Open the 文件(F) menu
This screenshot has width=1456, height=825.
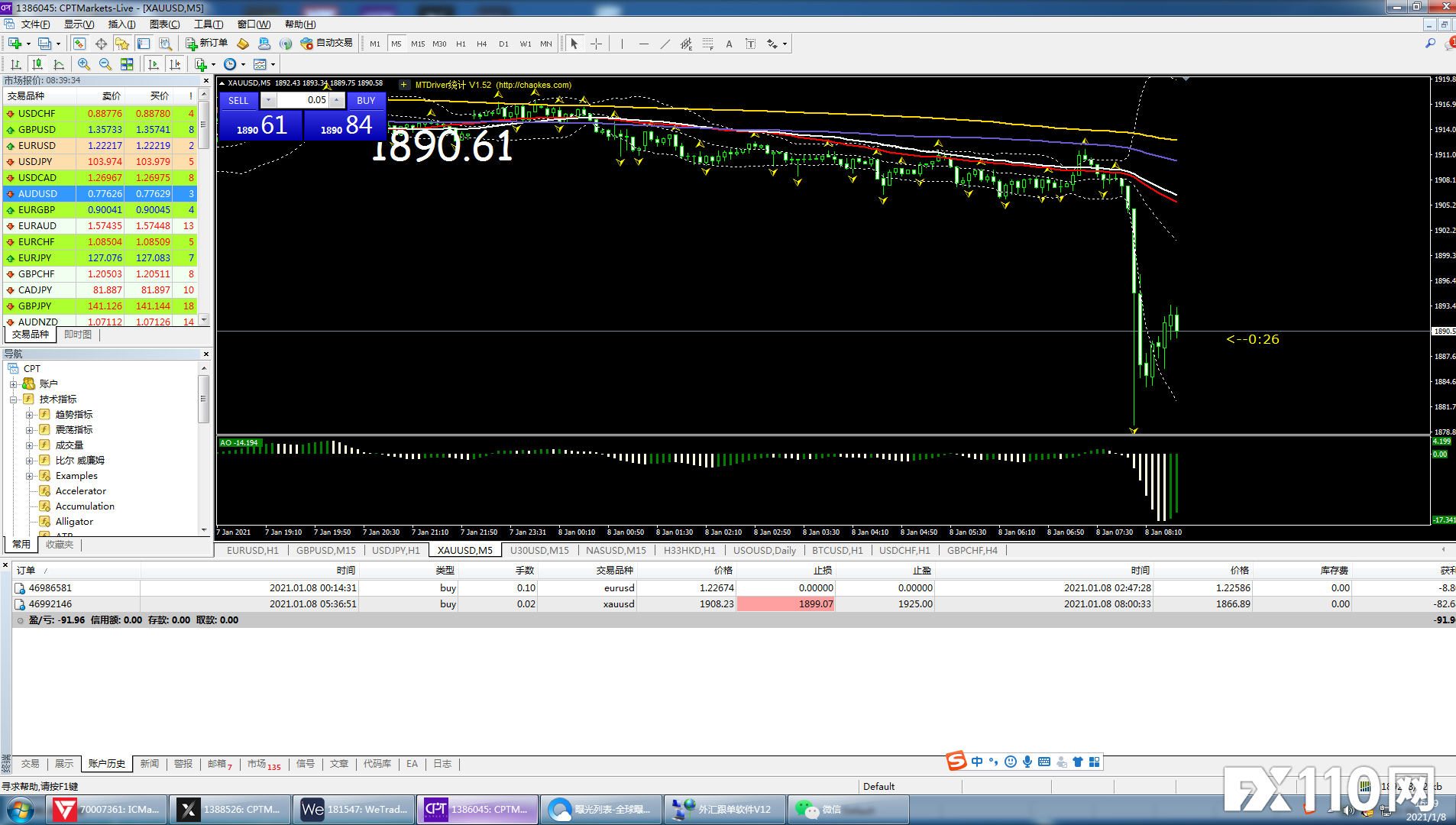point(35,24)
